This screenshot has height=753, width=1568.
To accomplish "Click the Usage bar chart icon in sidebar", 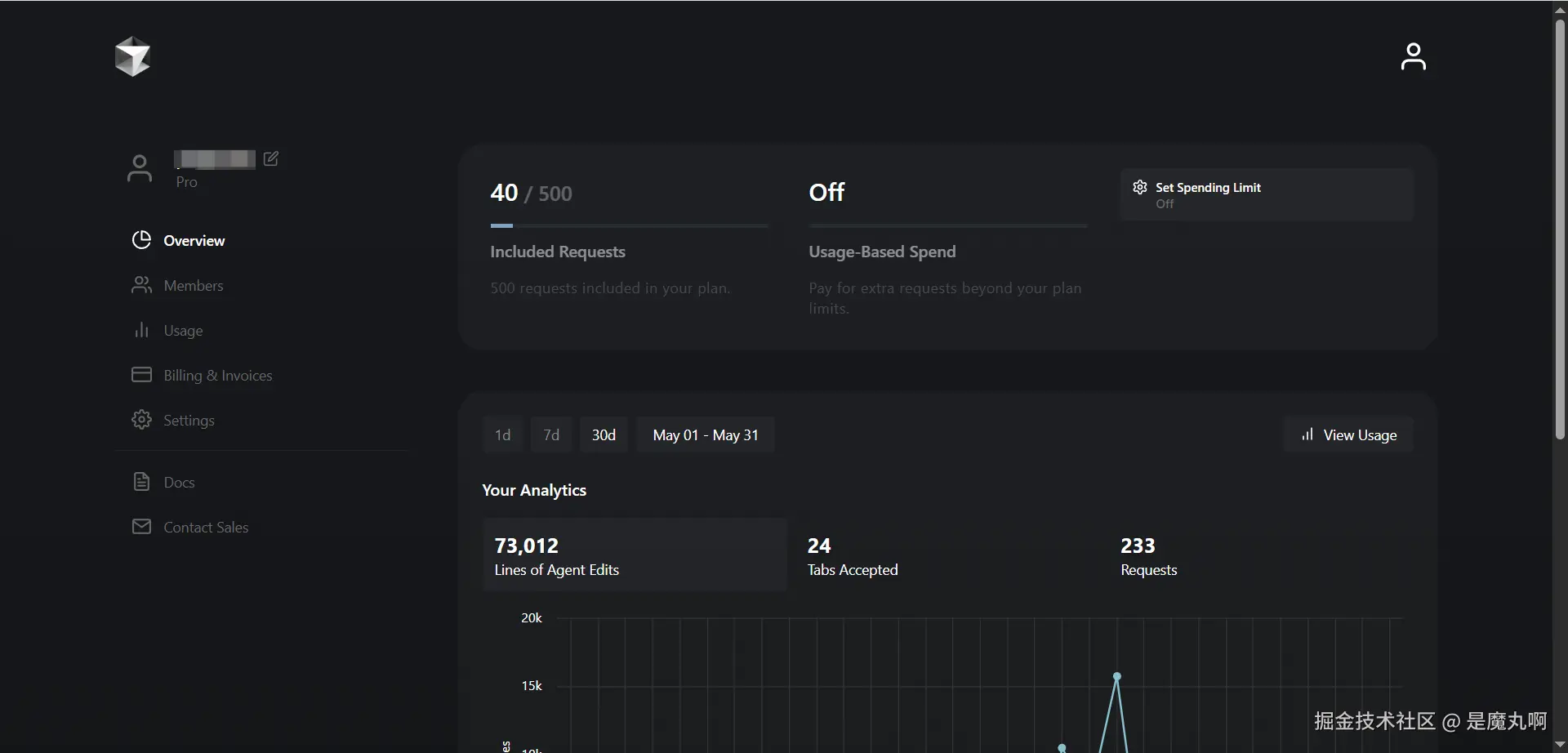I will [x=141, y=330].
